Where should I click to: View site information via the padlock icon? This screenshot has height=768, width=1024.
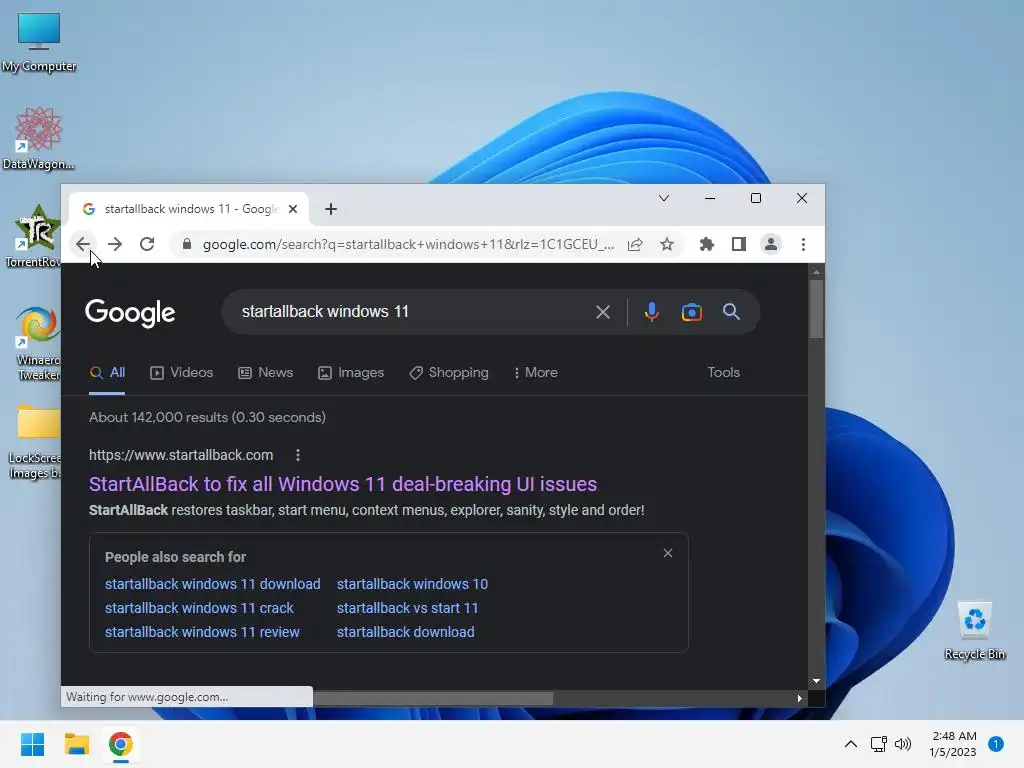[187, 244]
